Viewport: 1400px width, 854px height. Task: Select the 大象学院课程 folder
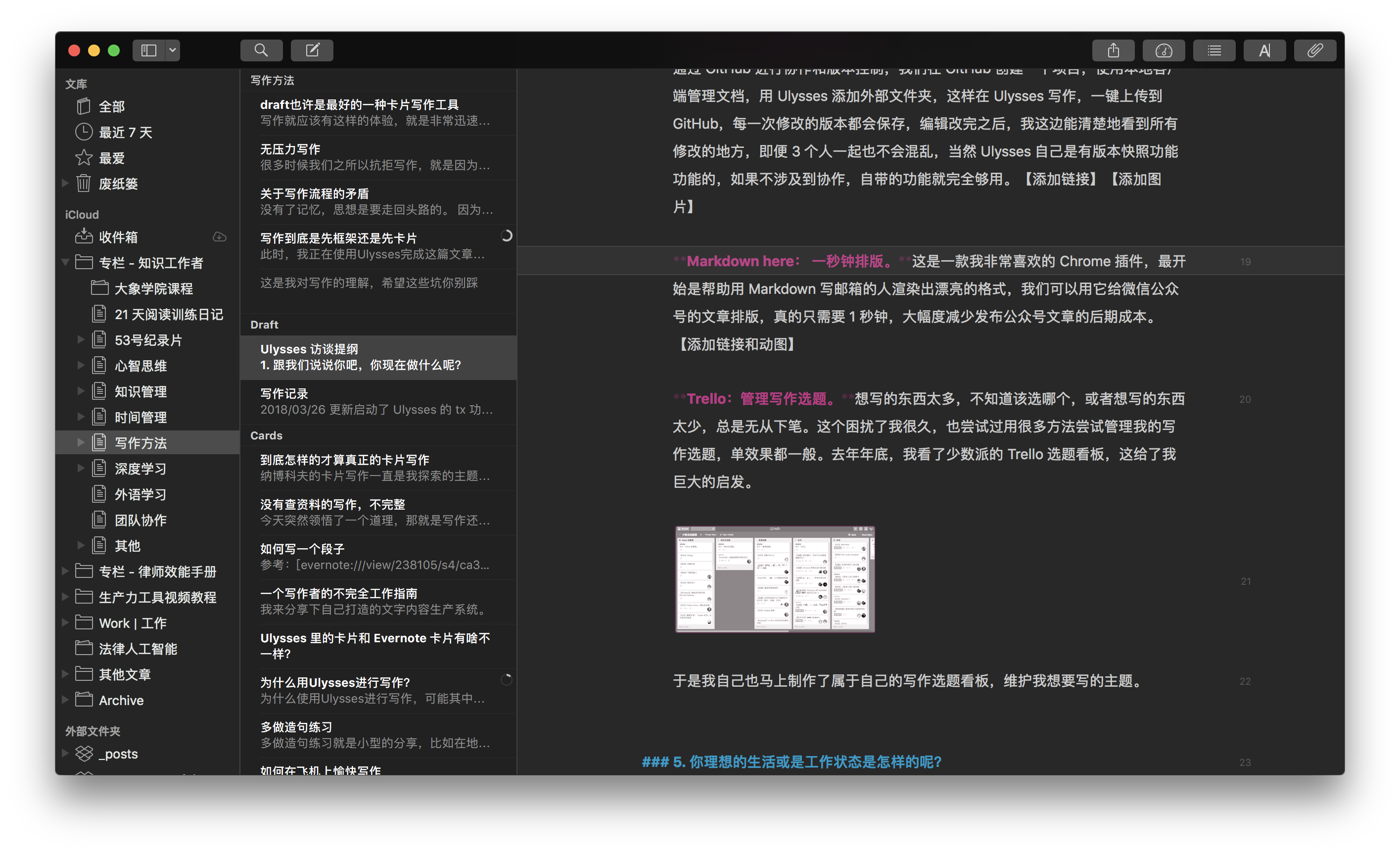click(147, 288)
